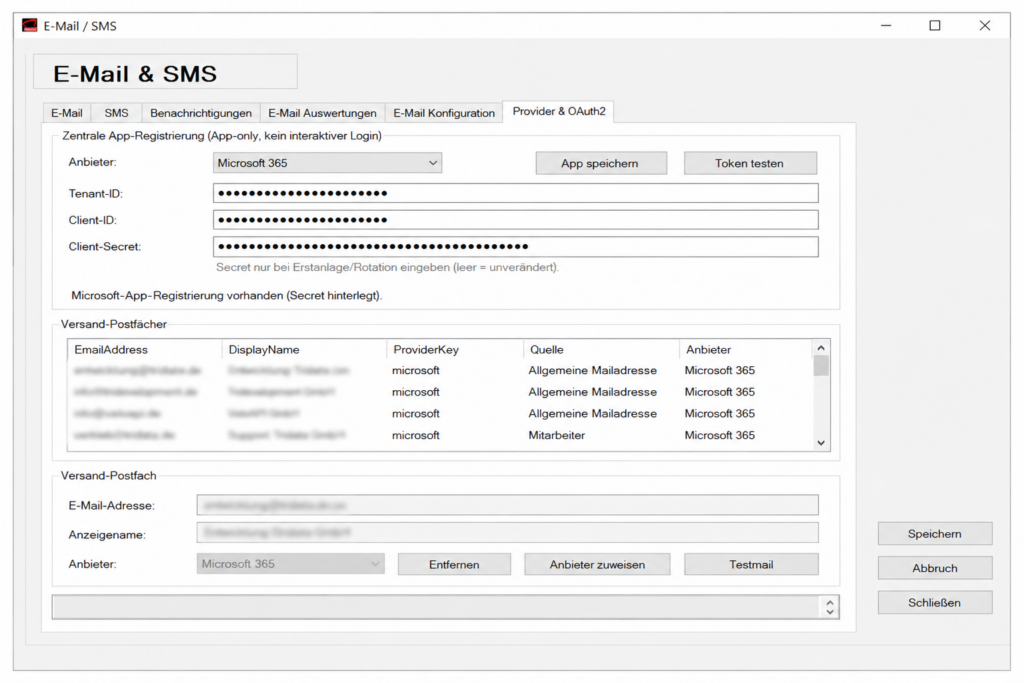Image resolution: width=1024 pixels, height=683 pixels.
Task: Click the Quelle column header
Action: pyautogui.click(x=601, y=349)
